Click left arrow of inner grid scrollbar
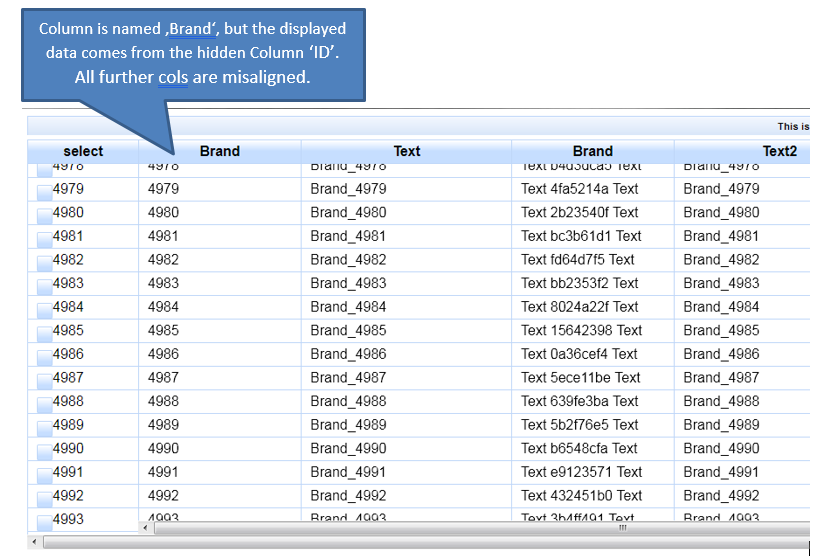The image size is (825, 556). click(x=146, y=528)
